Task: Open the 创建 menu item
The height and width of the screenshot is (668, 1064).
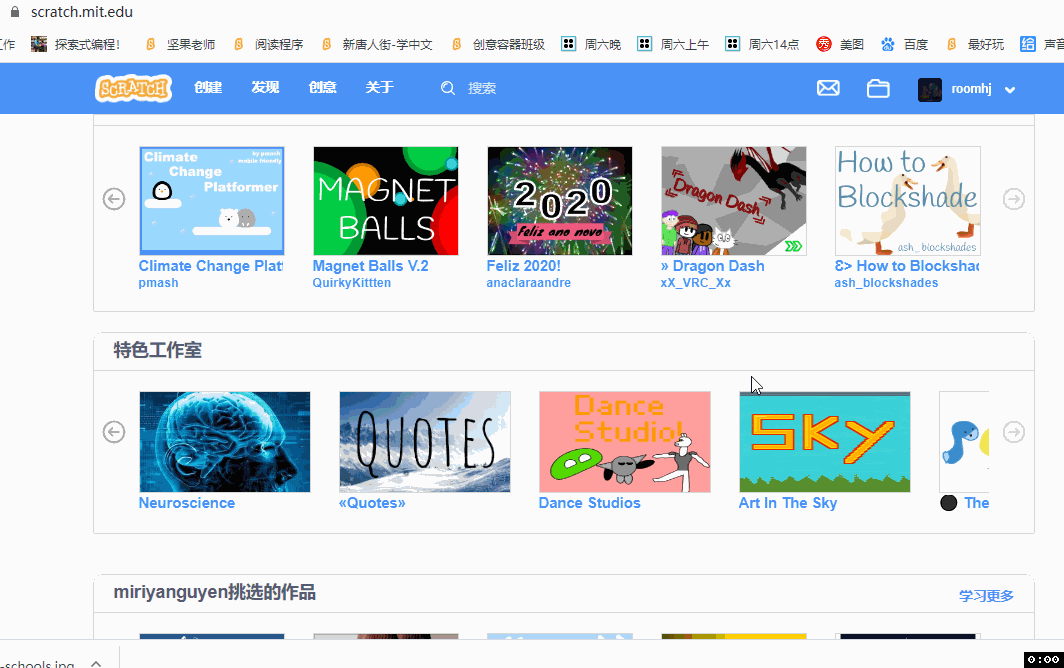Action: [x=208, y=88]
